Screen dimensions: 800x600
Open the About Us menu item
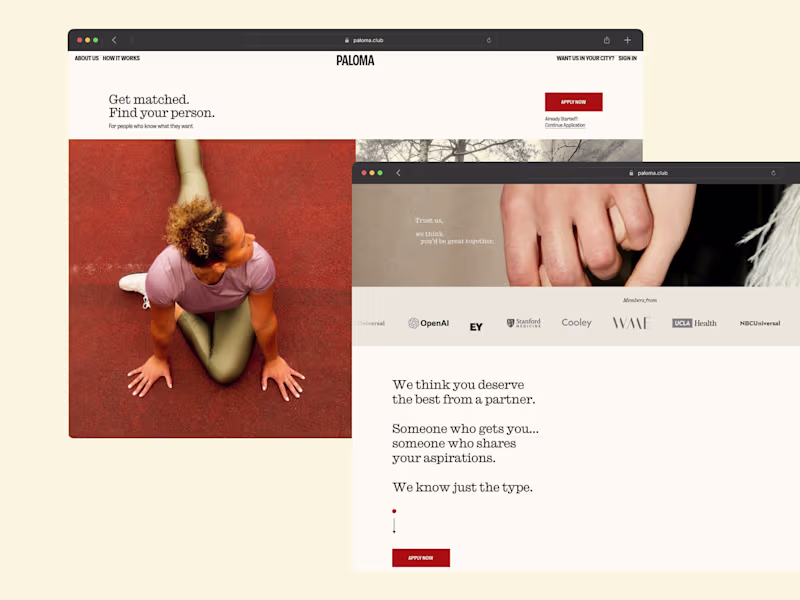tap(87, 58)
